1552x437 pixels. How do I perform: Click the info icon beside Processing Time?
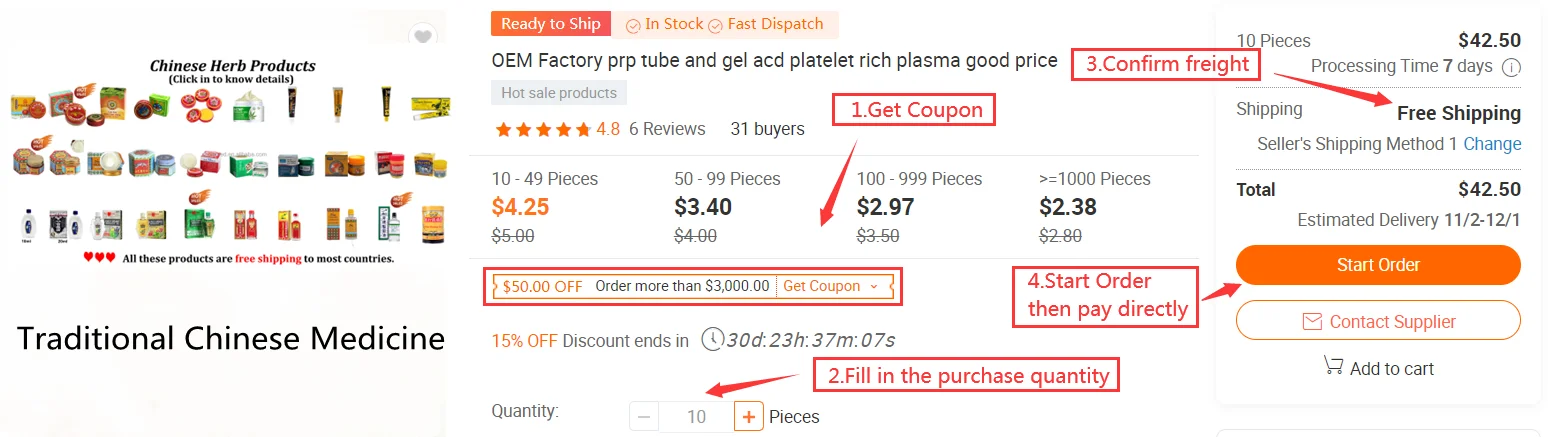1511,67
